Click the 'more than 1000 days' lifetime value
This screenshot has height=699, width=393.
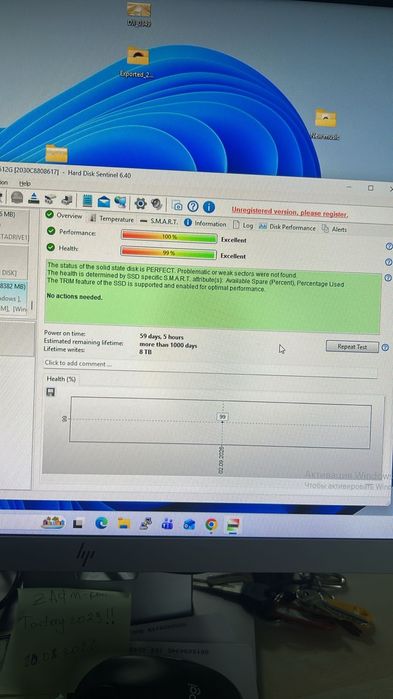[x=168, y=345]
